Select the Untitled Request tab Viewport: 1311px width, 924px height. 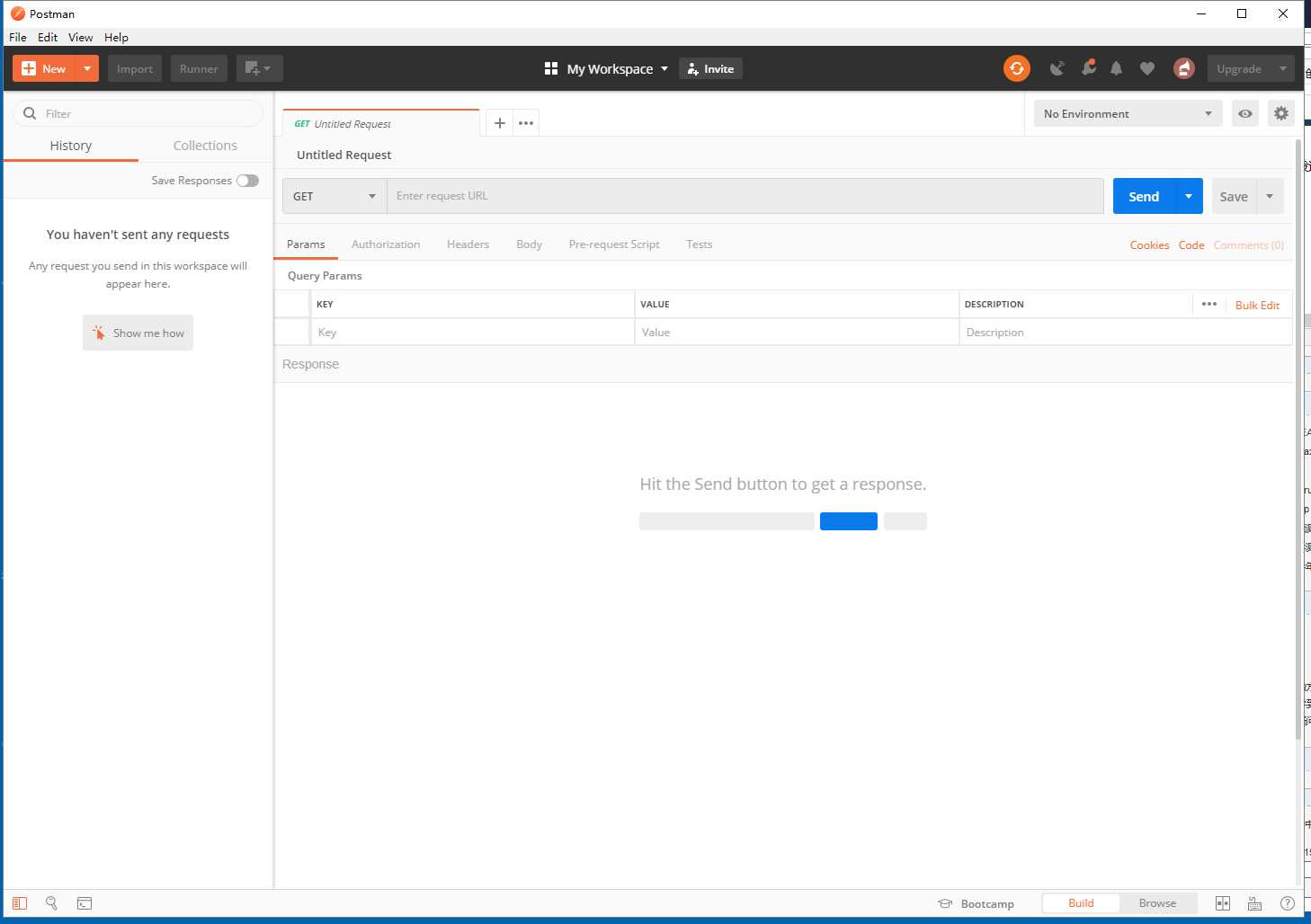381,124
